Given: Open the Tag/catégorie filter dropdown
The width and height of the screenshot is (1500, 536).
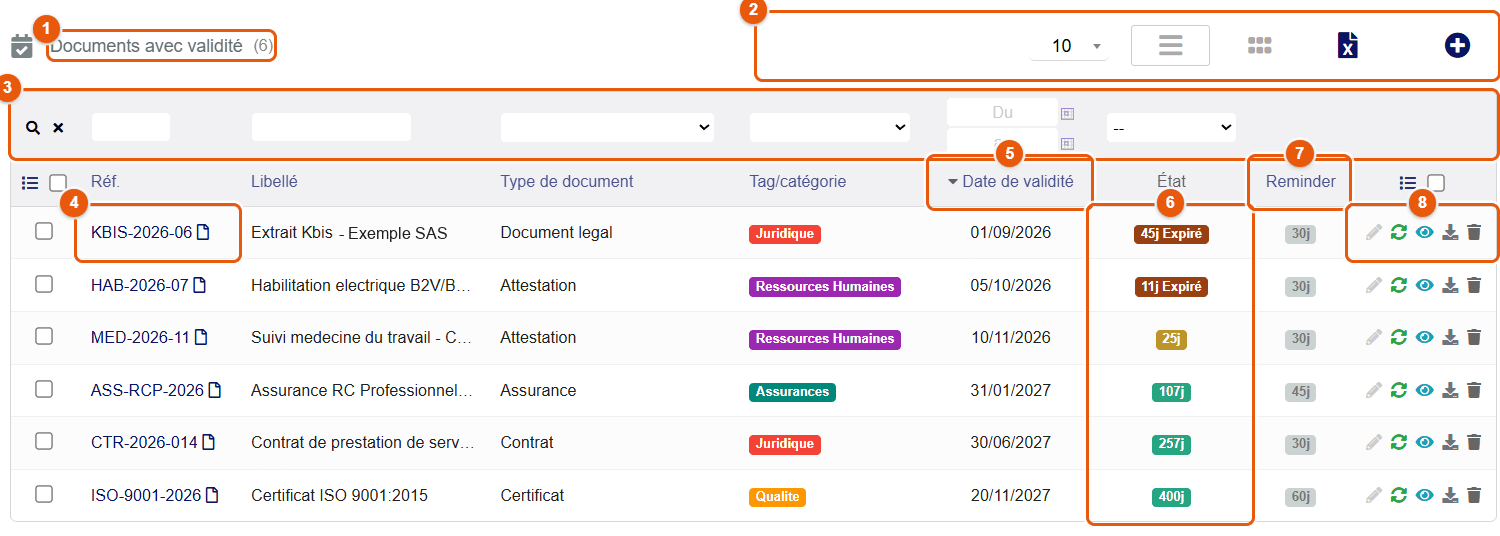Looking at the screenshot, I should coord(830,127).
